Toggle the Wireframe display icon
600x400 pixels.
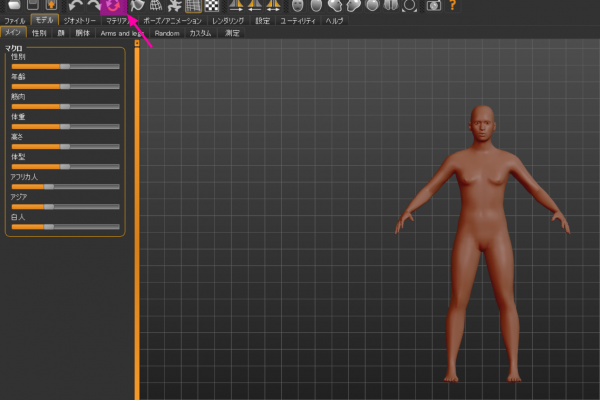tap(156, 5)
